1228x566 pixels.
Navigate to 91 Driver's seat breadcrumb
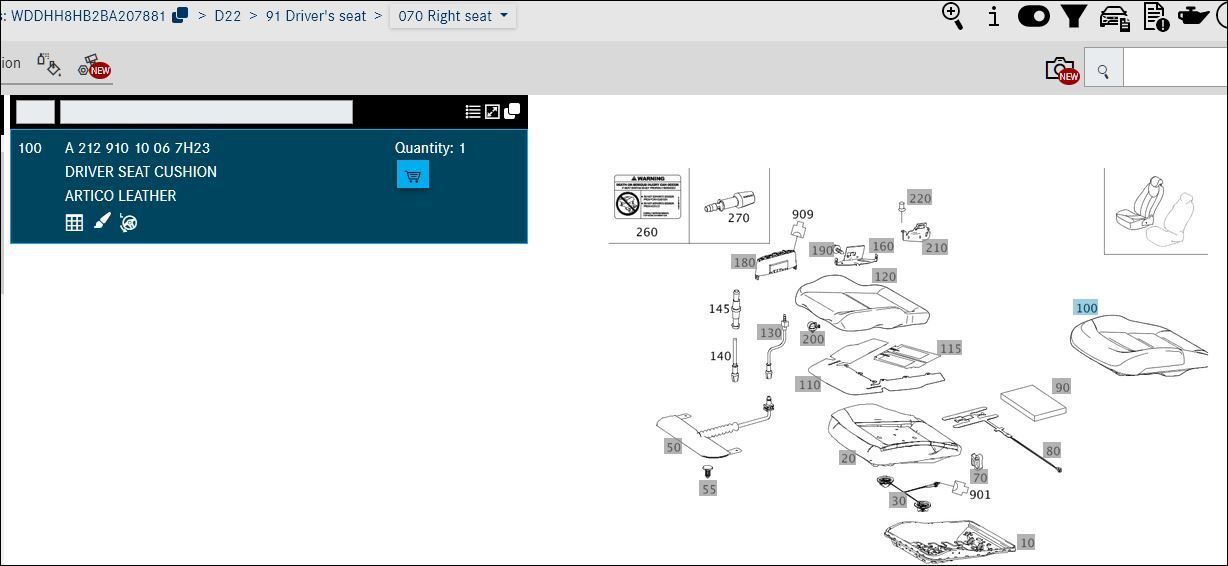point(315,16)
